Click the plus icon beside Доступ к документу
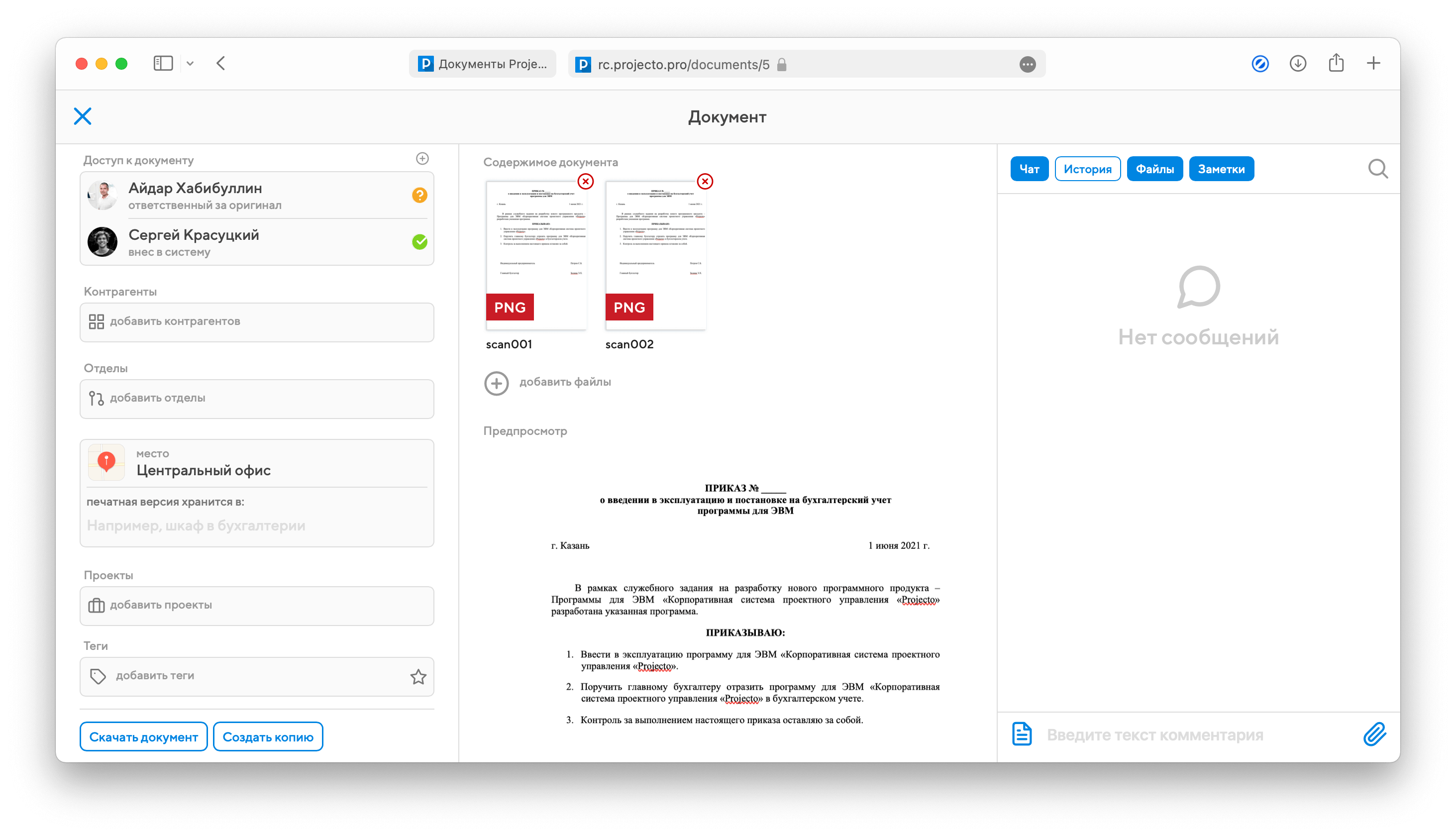Screen dimensions: 1456x836 [422, 158]
